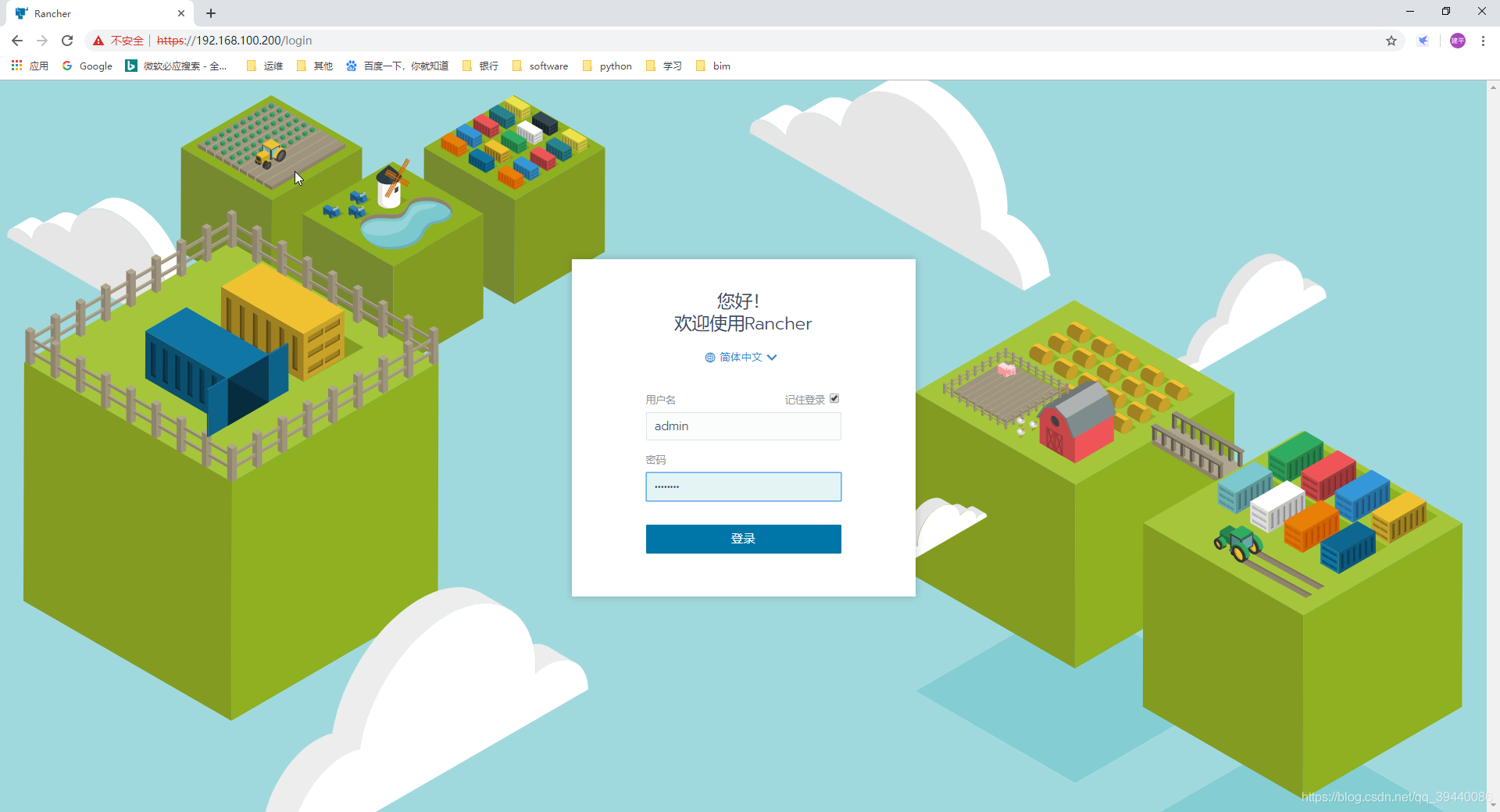Open the 运维 bookmarks folder
This screenshot has width=1500, height=812.
(265, 66)
